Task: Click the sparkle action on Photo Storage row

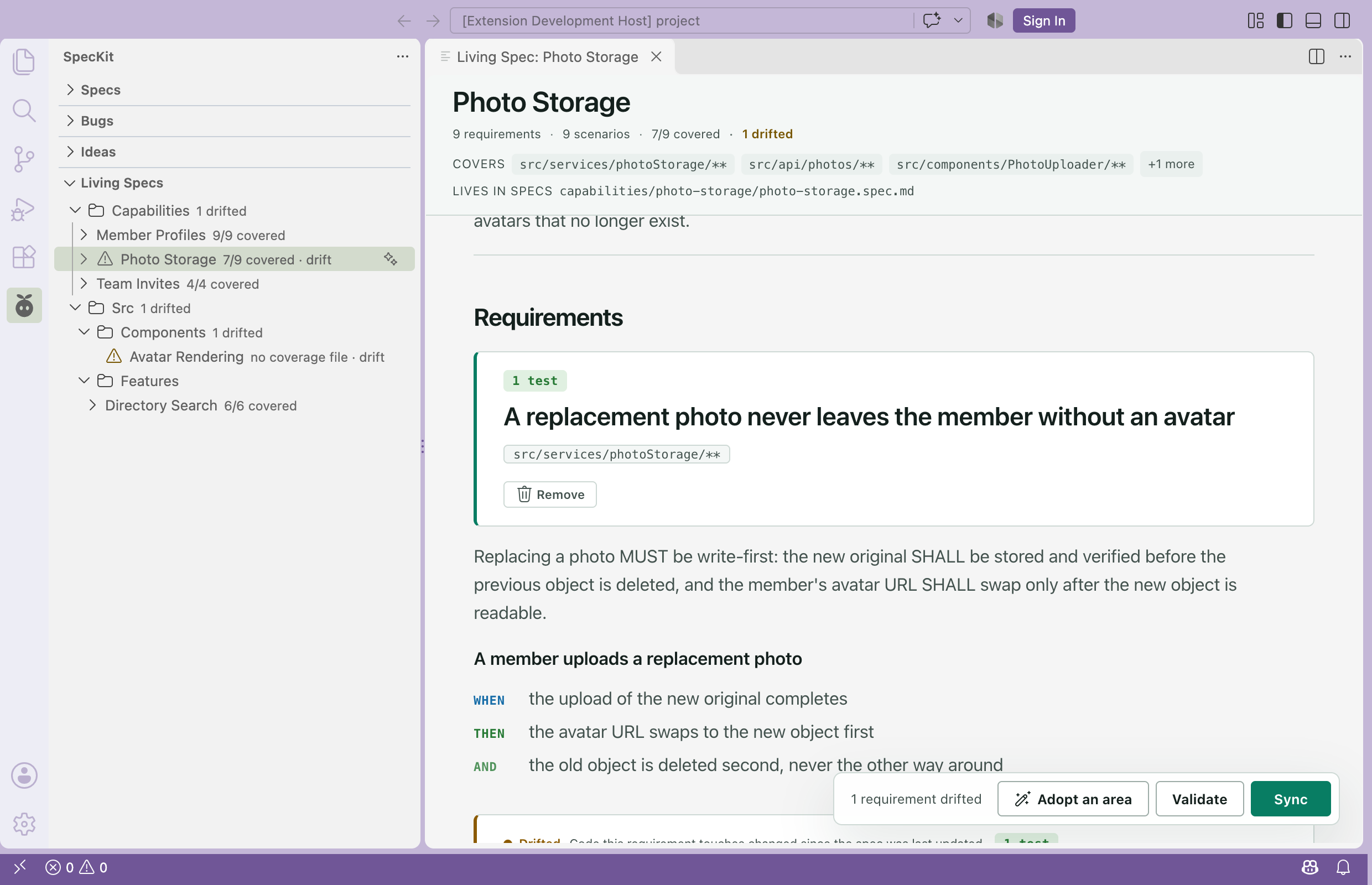Action: tap(391, 259)
